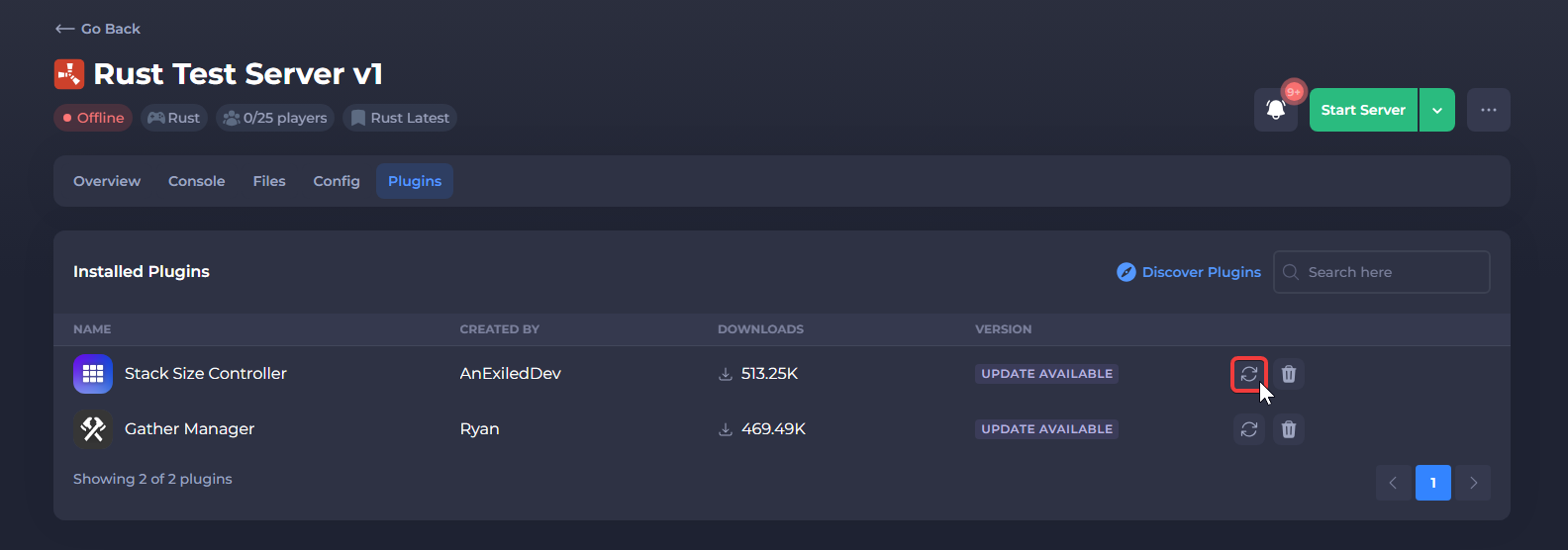Expand the Start Server dropdown arrow

1436,110
